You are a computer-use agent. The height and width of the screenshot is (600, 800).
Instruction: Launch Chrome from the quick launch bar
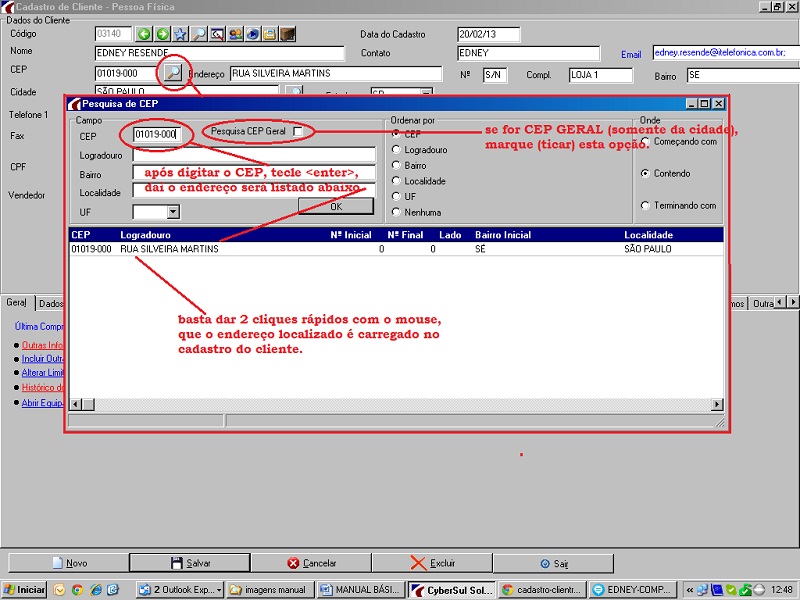pos(78,590)
